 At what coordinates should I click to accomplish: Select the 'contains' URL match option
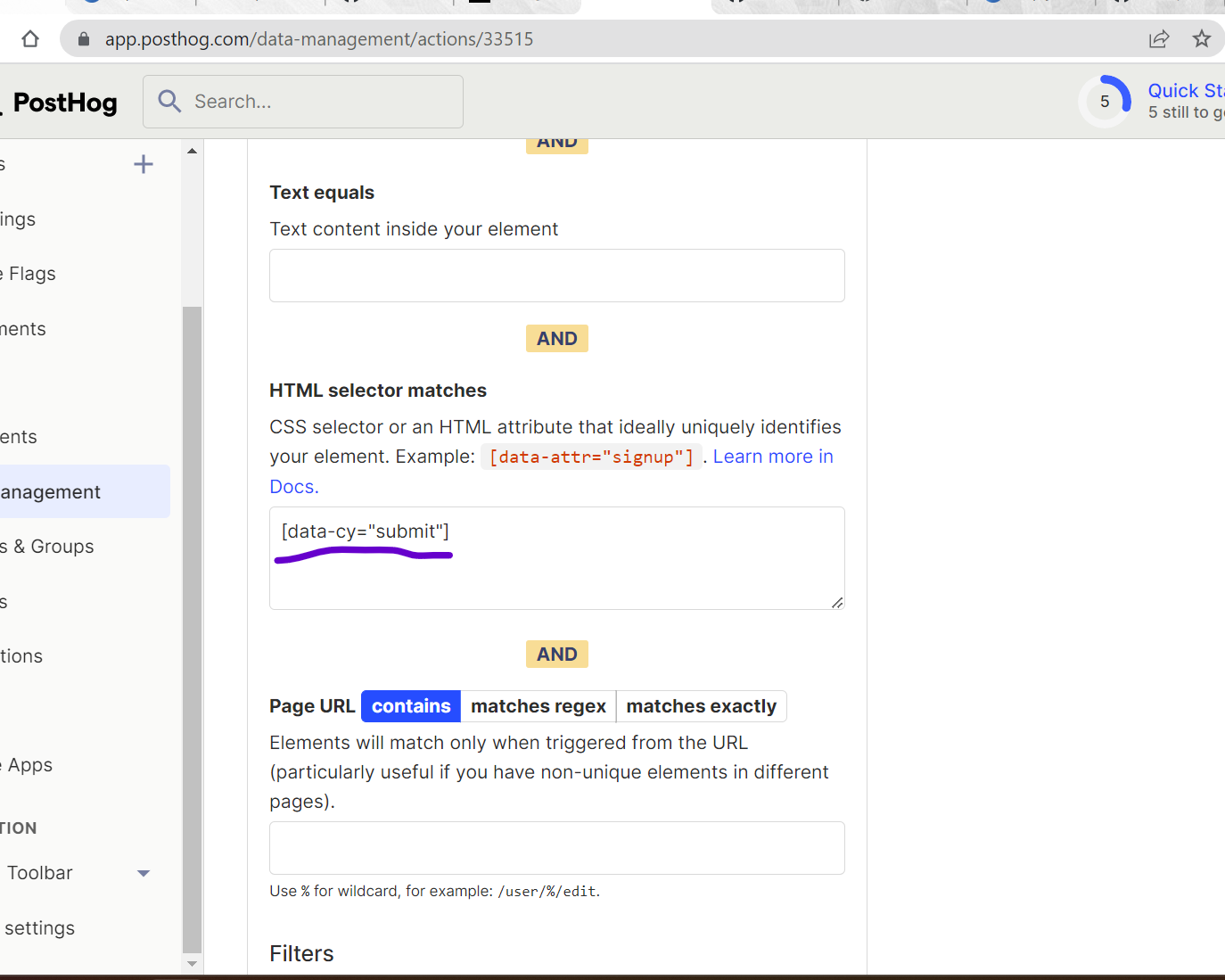[411, 706]
